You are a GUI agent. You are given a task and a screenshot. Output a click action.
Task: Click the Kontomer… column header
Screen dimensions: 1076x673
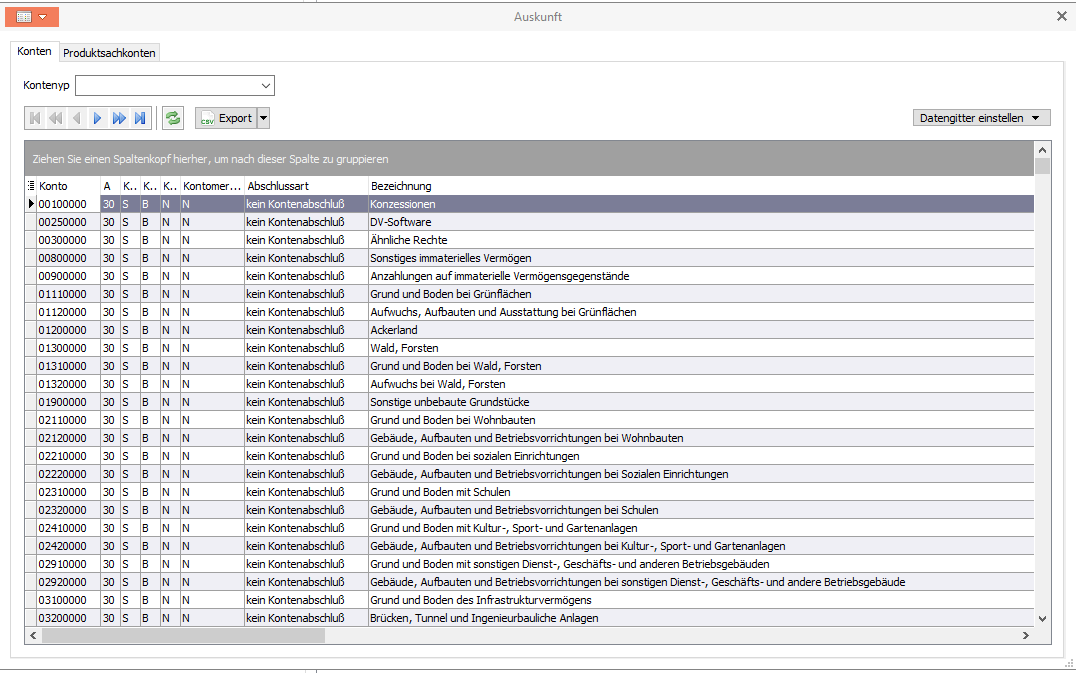pyautogui.click(x=212, y=186)
